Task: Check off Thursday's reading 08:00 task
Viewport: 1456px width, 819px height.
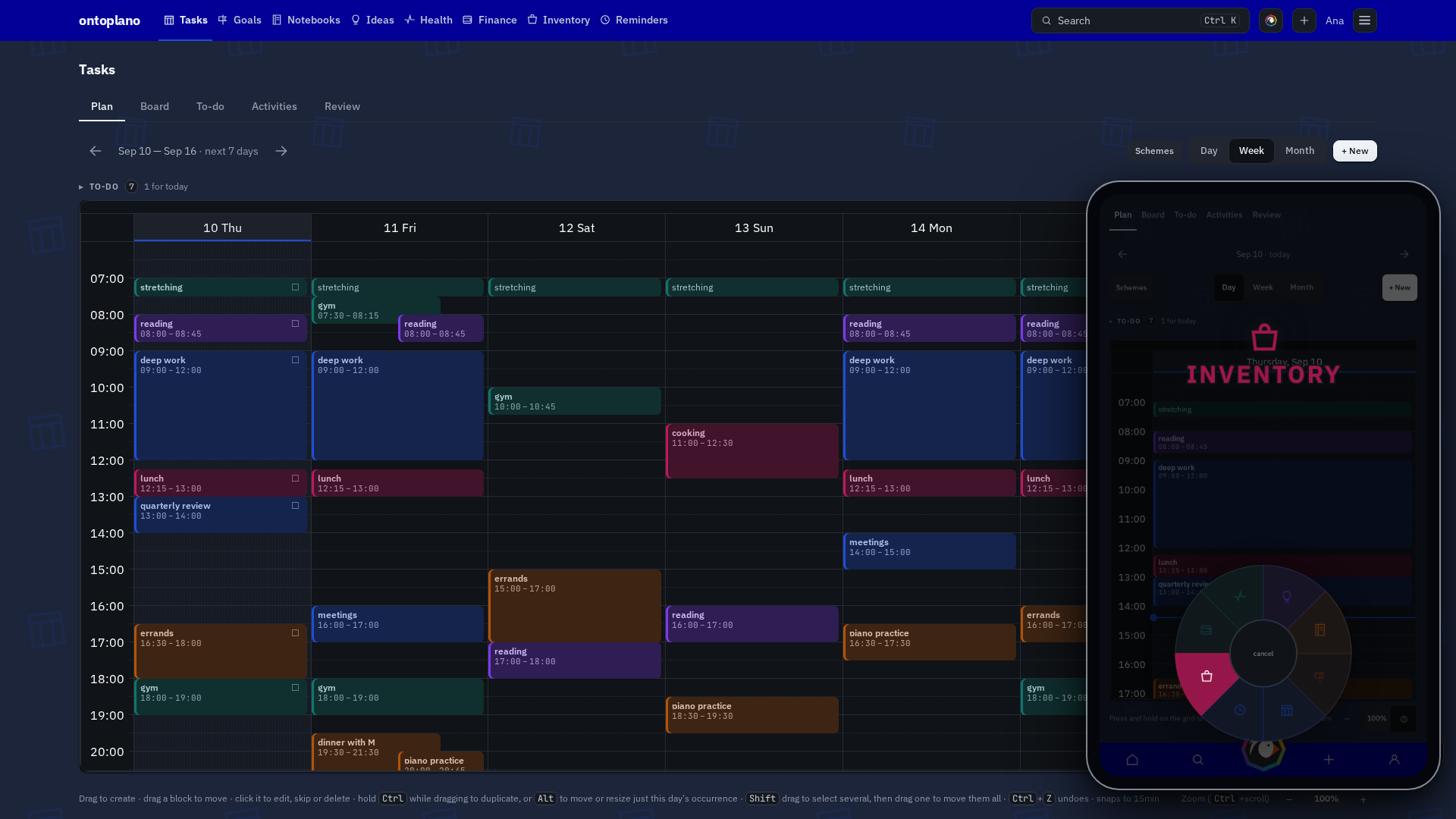Action: 296,324
